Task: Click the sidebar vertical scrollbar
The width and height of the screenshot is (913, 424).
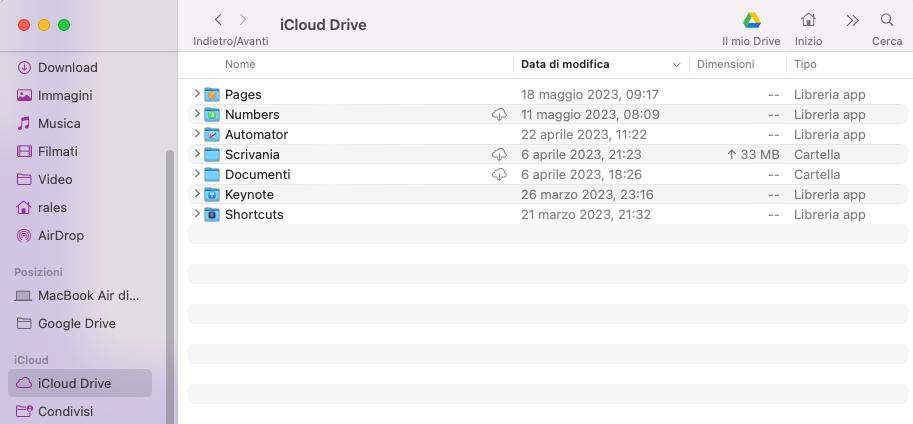Action: click(x=170, y=285)
